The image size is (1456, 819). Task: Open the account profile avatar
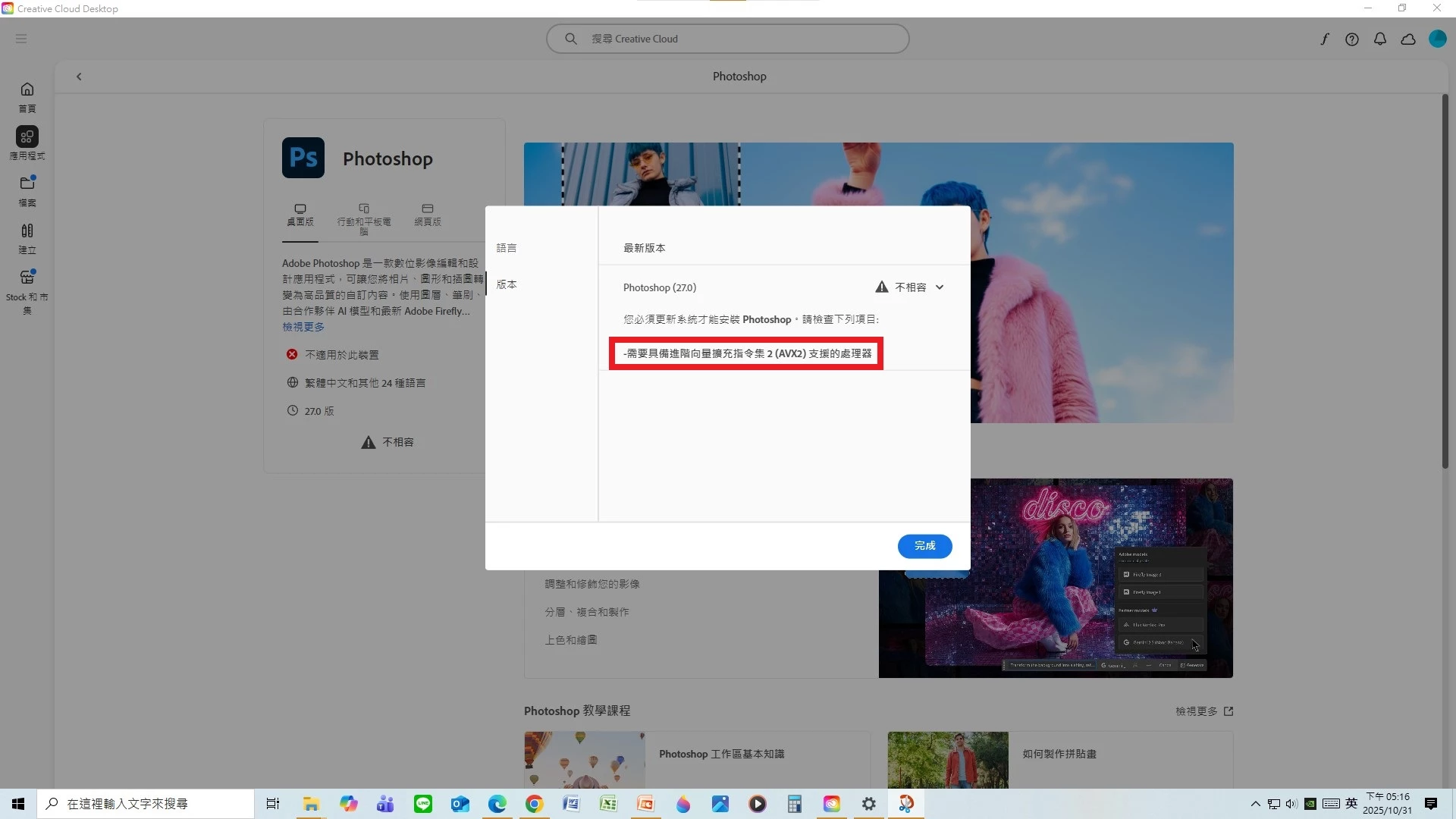pyautogui.click(x=1437, y=39)
